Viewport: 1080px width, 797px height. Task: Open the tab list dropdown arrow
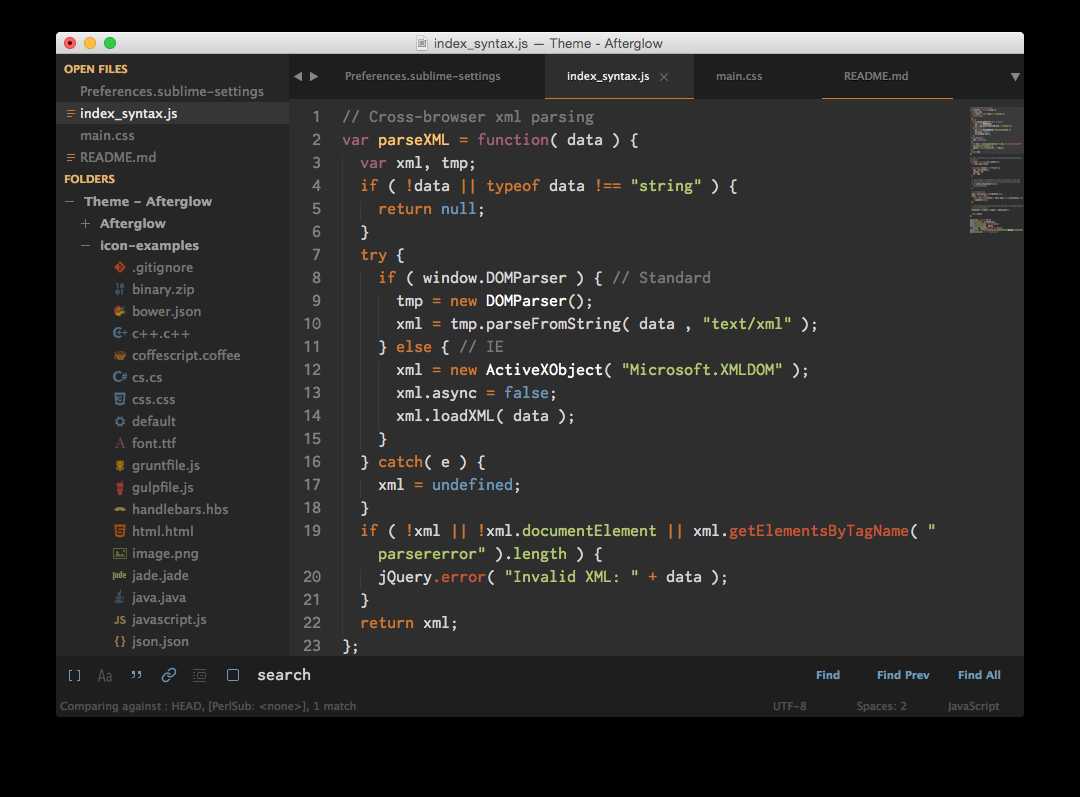point(1015,76)
